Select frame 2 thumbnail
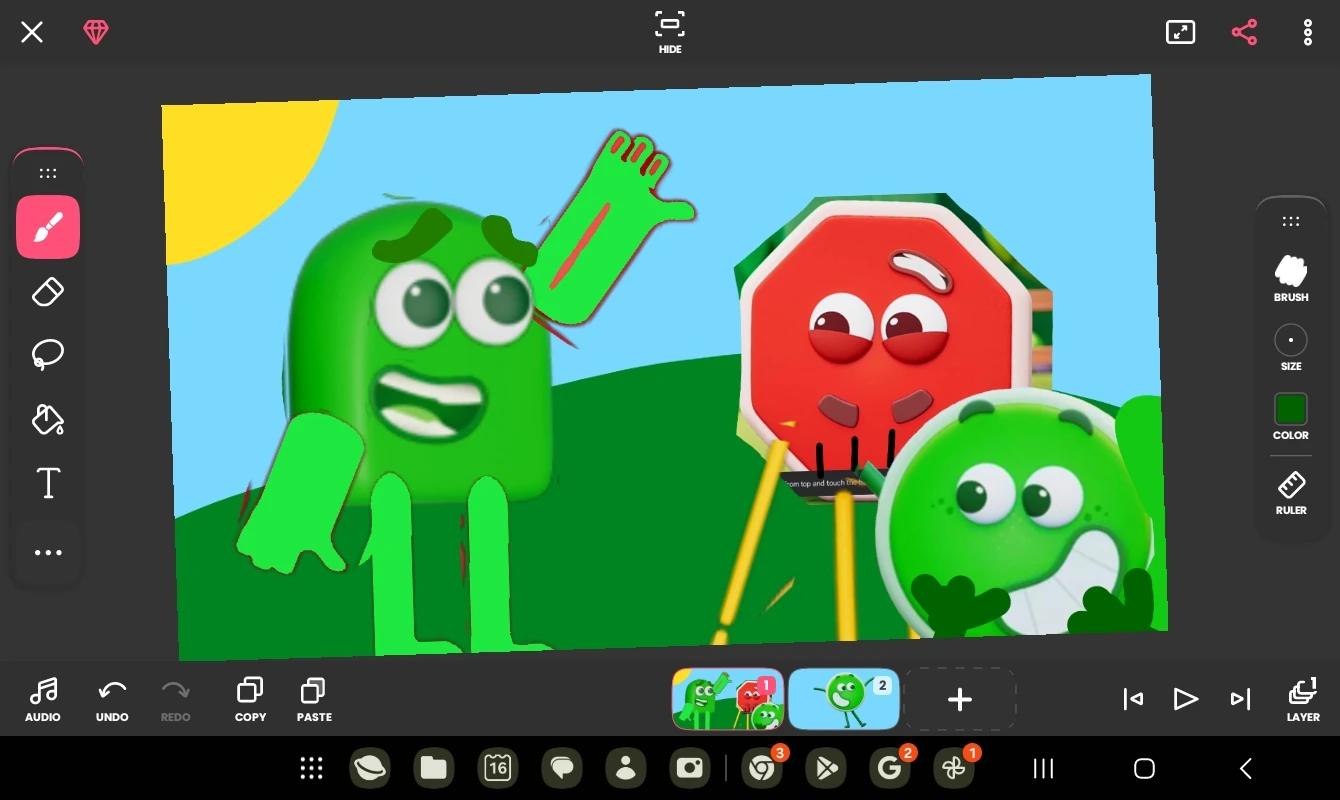This screenshot has height=800, width=1340. [x=844, y=699]
